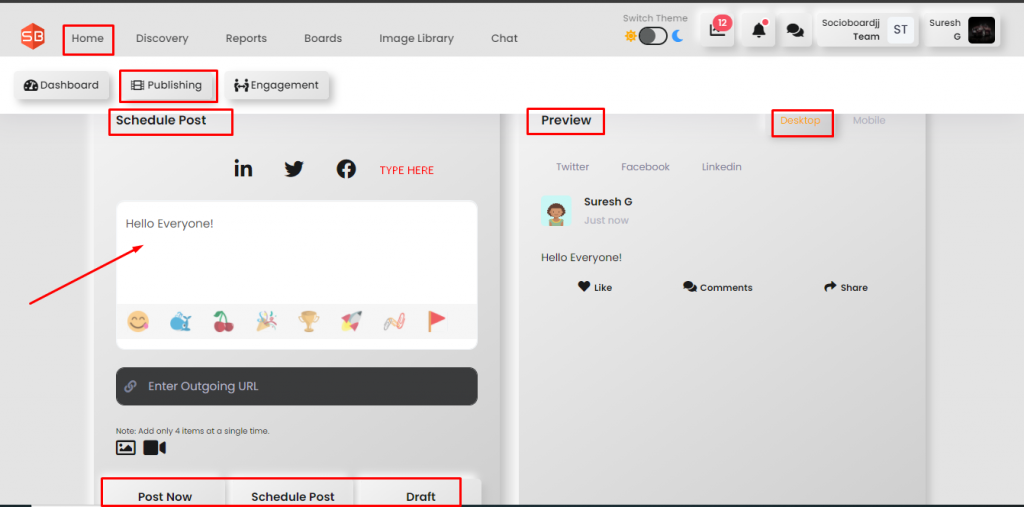Switch preview to Mobile

[x=869, y=120]
